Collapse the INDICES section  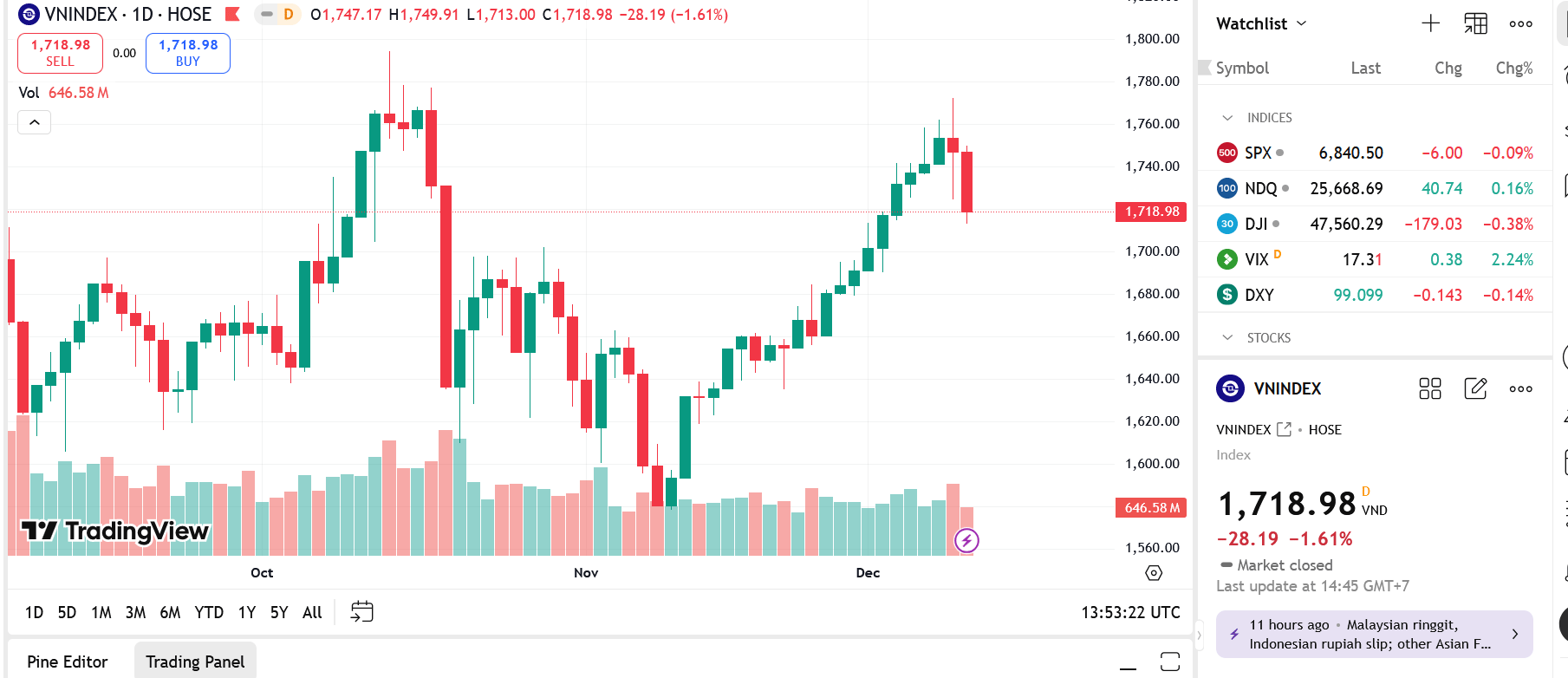coord(1227,118)
